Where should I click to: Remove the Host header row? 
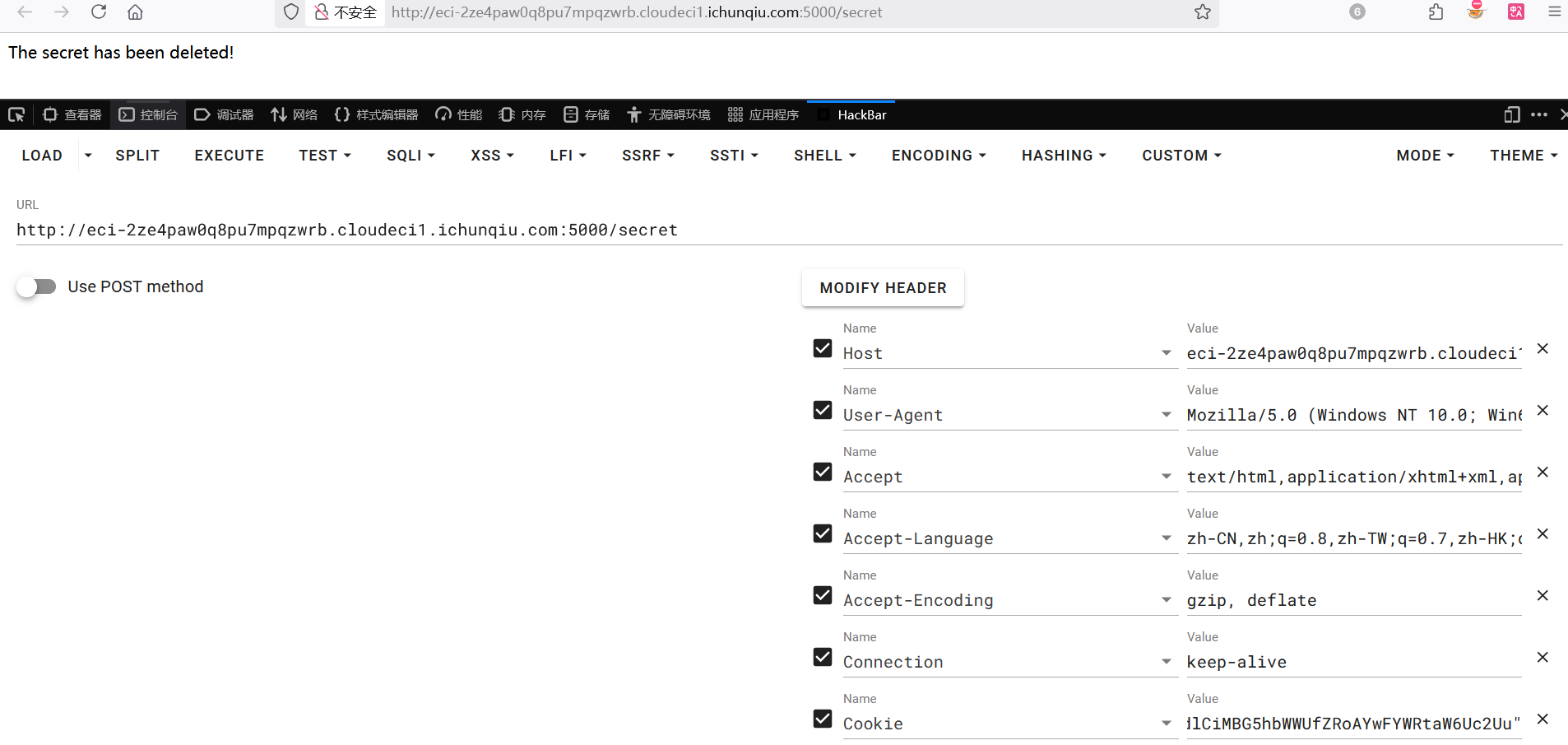pos(1542,349)
